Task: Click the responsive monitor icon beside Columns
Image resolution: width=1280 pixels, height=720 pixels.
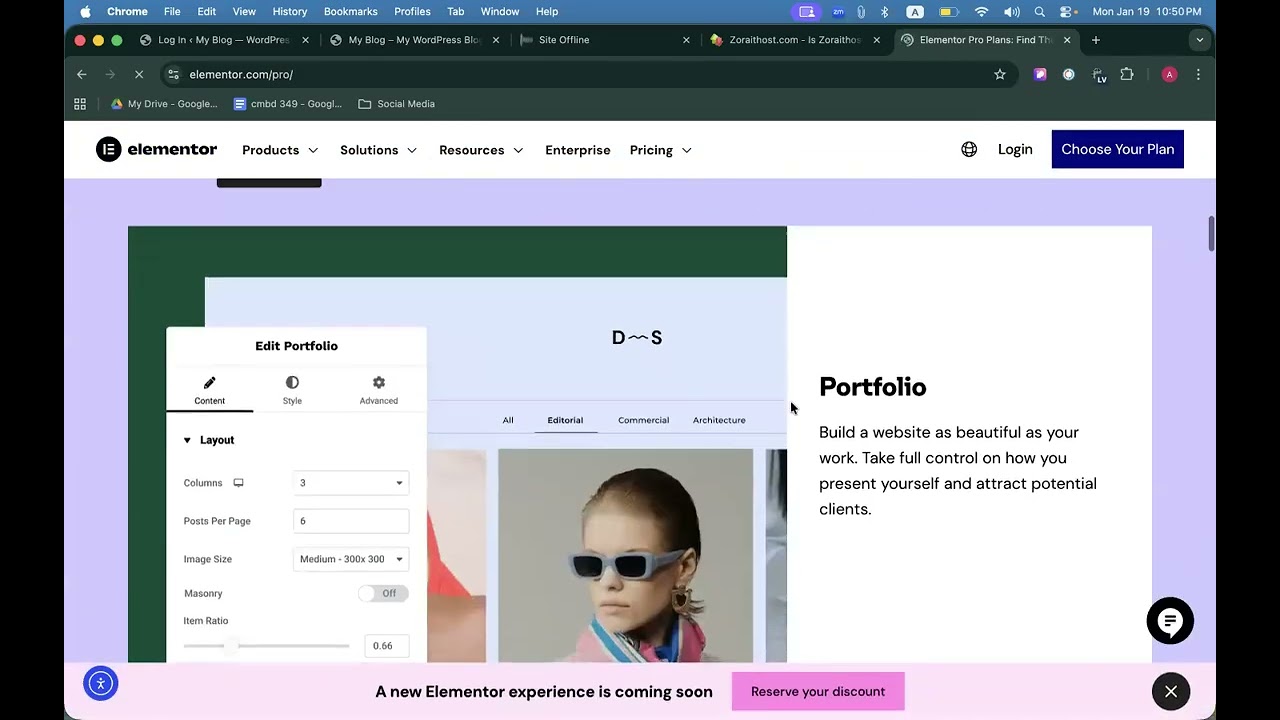Action: (238, 483)
